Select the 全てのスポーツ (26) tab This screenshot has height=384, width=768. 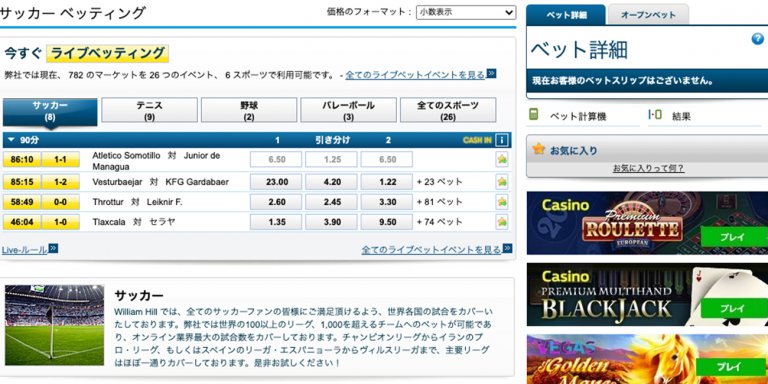[x=448, y=110]
